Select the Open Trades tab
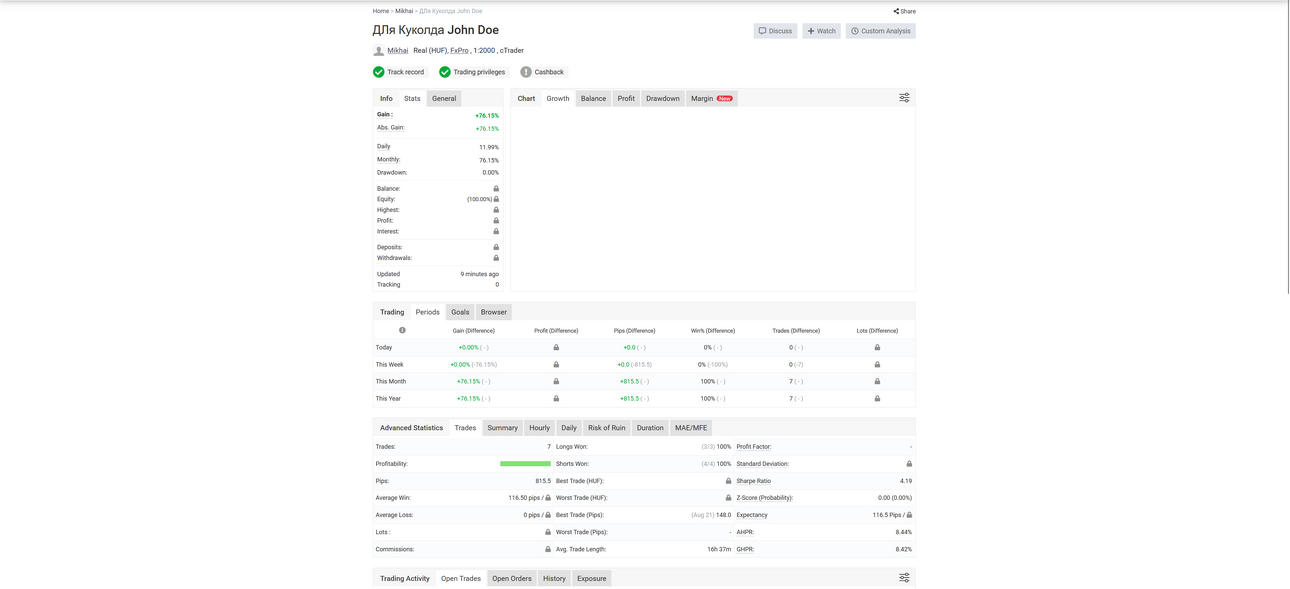Image resolution: width=1290 pixels, height=589 pixels. [461, 578]
